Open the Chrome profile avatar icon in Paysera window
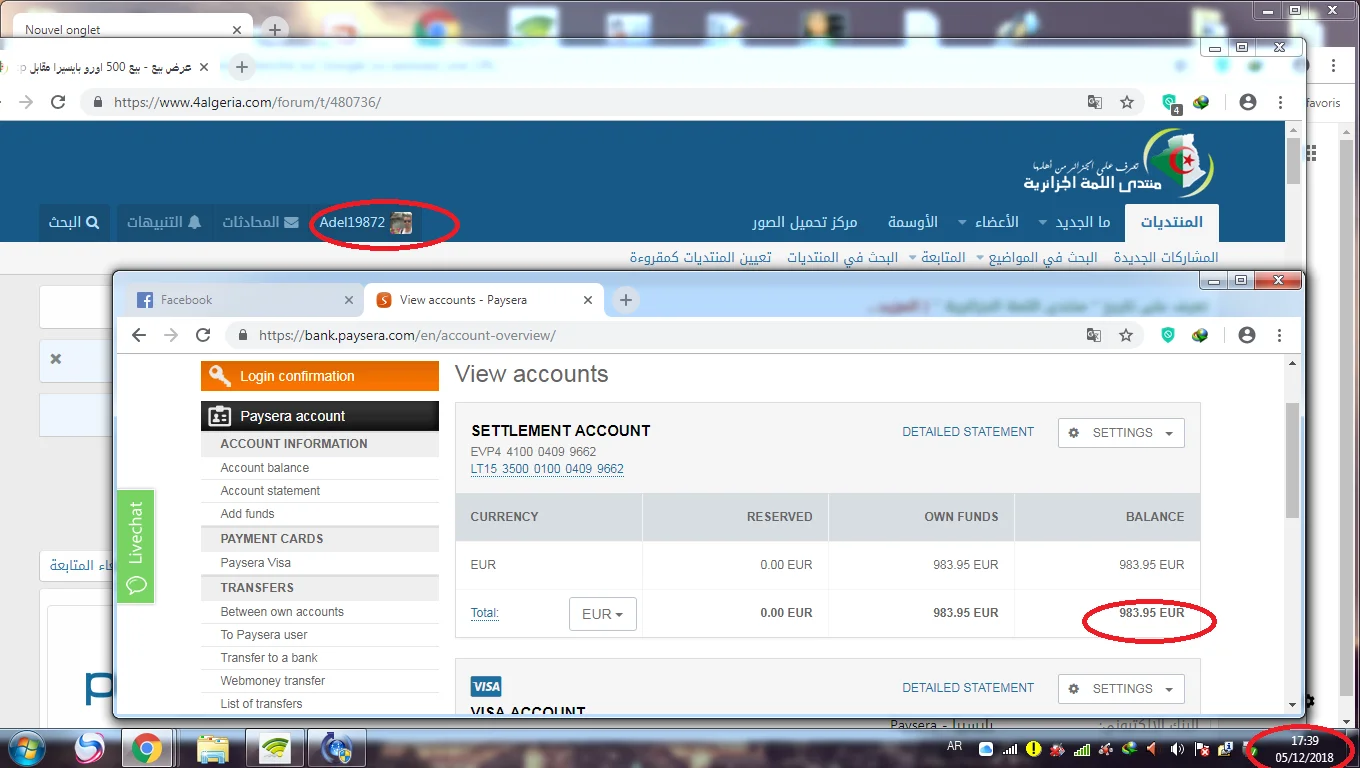 click(x=1246, y=335)
